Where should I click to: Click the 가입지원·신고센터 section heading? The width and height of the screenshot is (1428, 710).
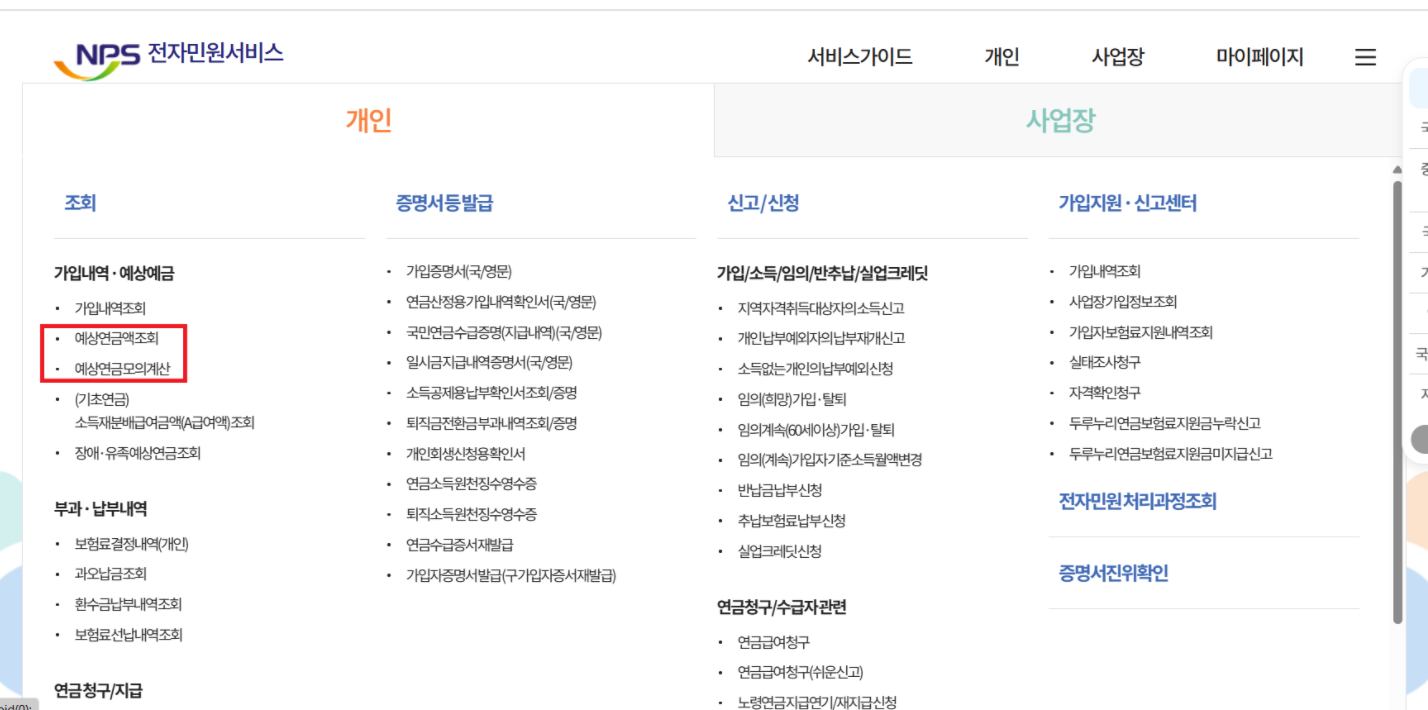pos(1128,203)
